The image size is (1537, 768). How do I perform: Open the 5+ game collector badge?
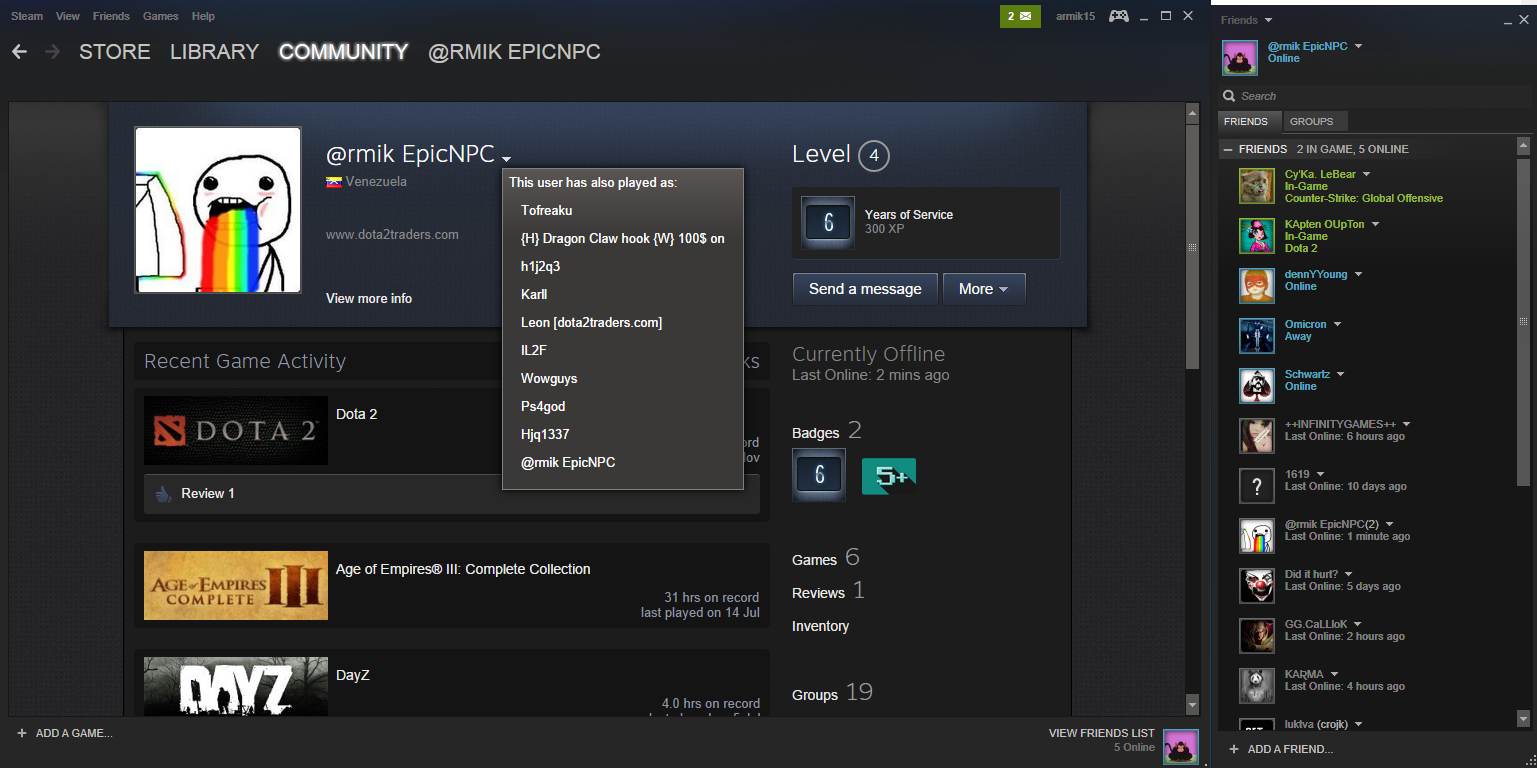coord(888,476)
